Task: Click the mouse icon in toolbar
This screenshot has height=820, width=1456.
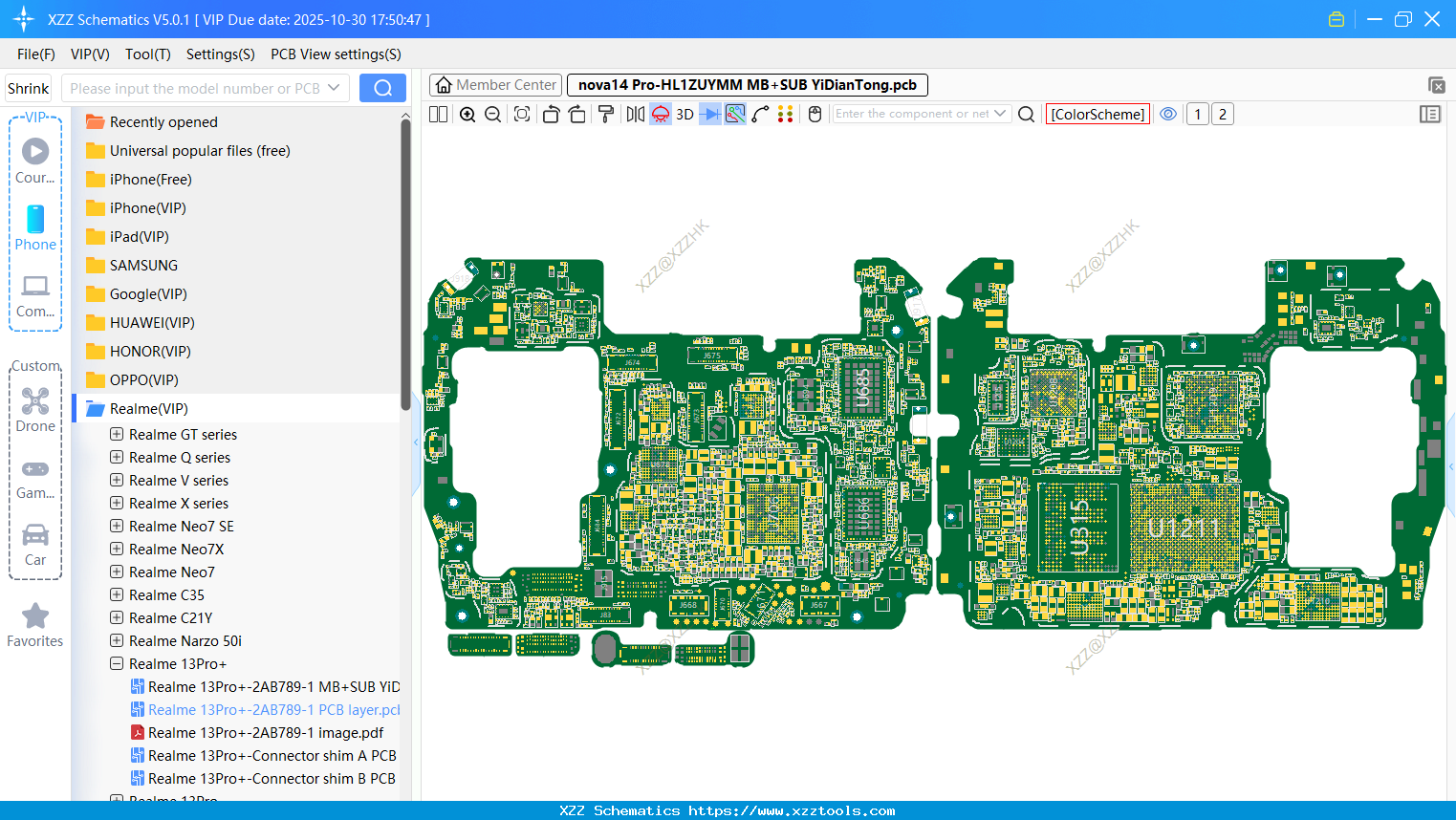Action: tap(815, 114)
